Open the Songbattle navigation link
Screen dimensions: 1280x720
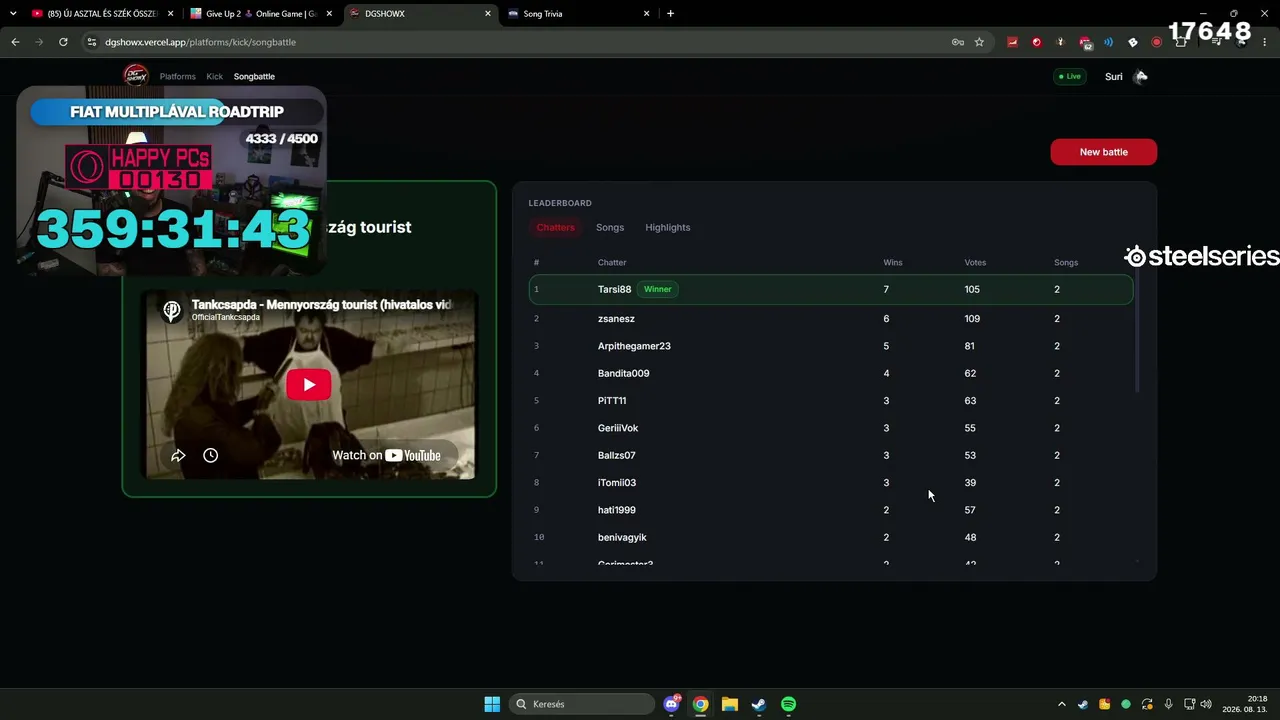coord(254,76)
